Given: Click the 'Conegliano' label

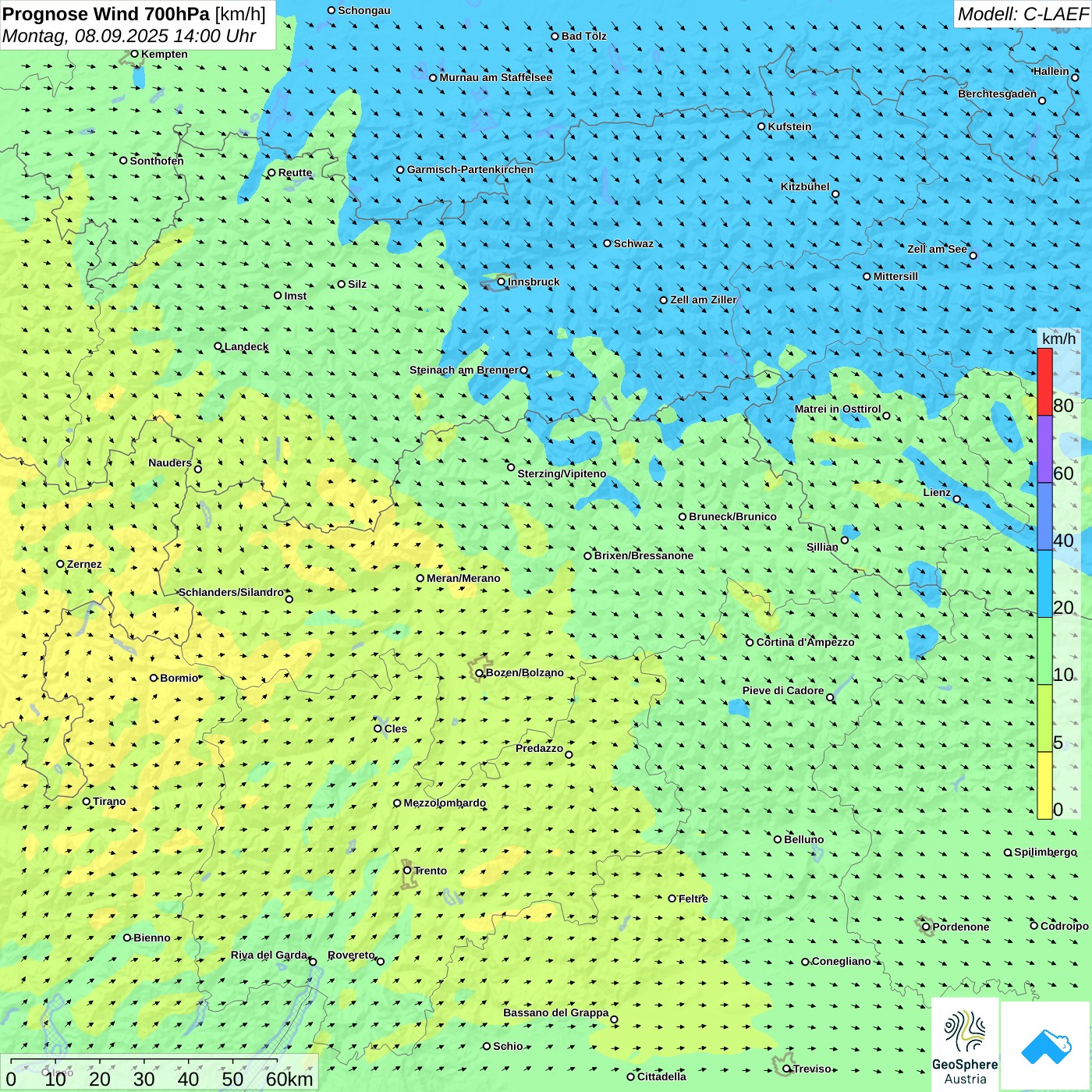Looking at the screenshot, I should tap(841, 961).
